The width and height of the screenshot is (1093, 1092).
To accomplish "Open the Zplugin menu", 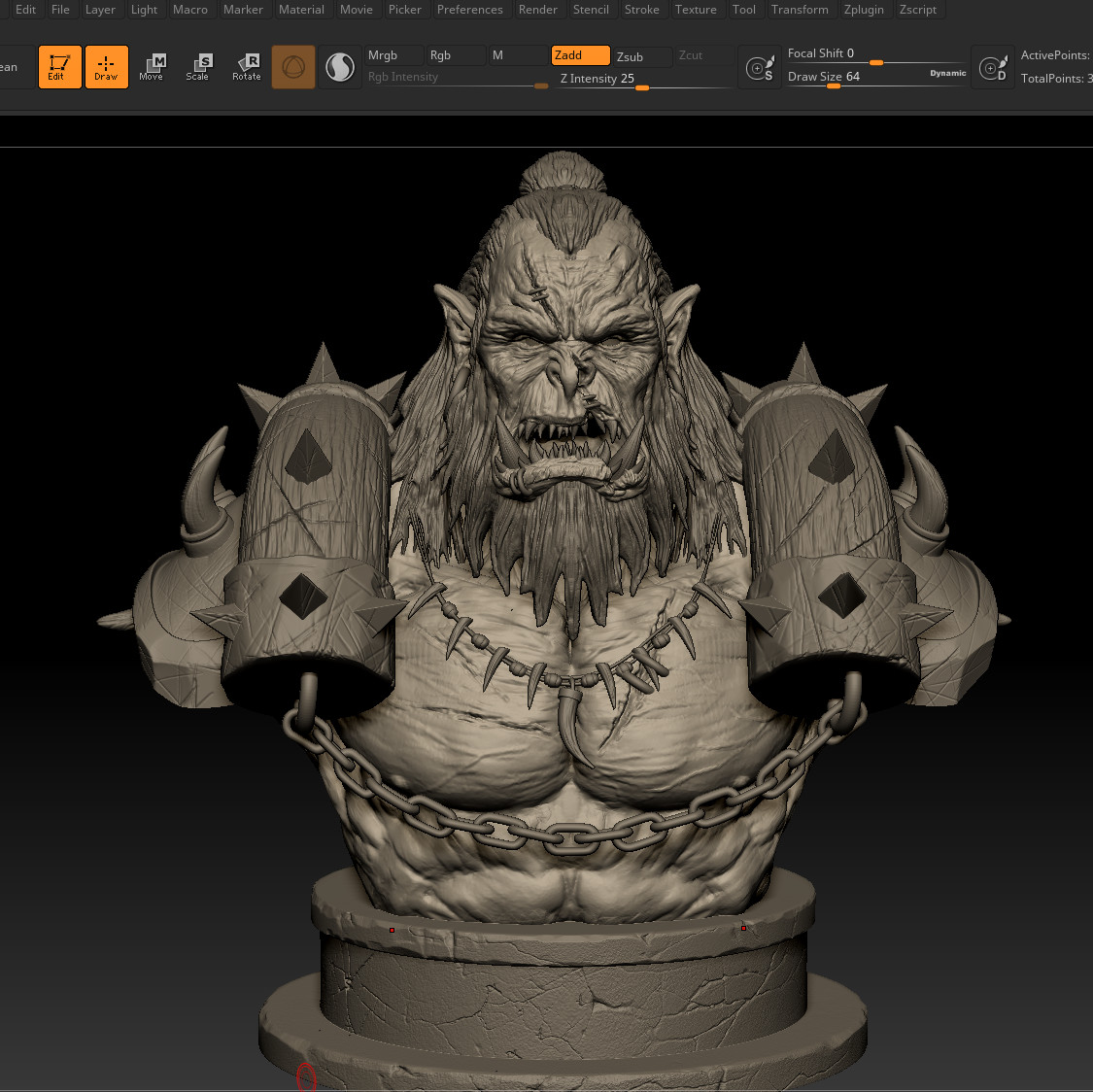I will click(864, 9).
